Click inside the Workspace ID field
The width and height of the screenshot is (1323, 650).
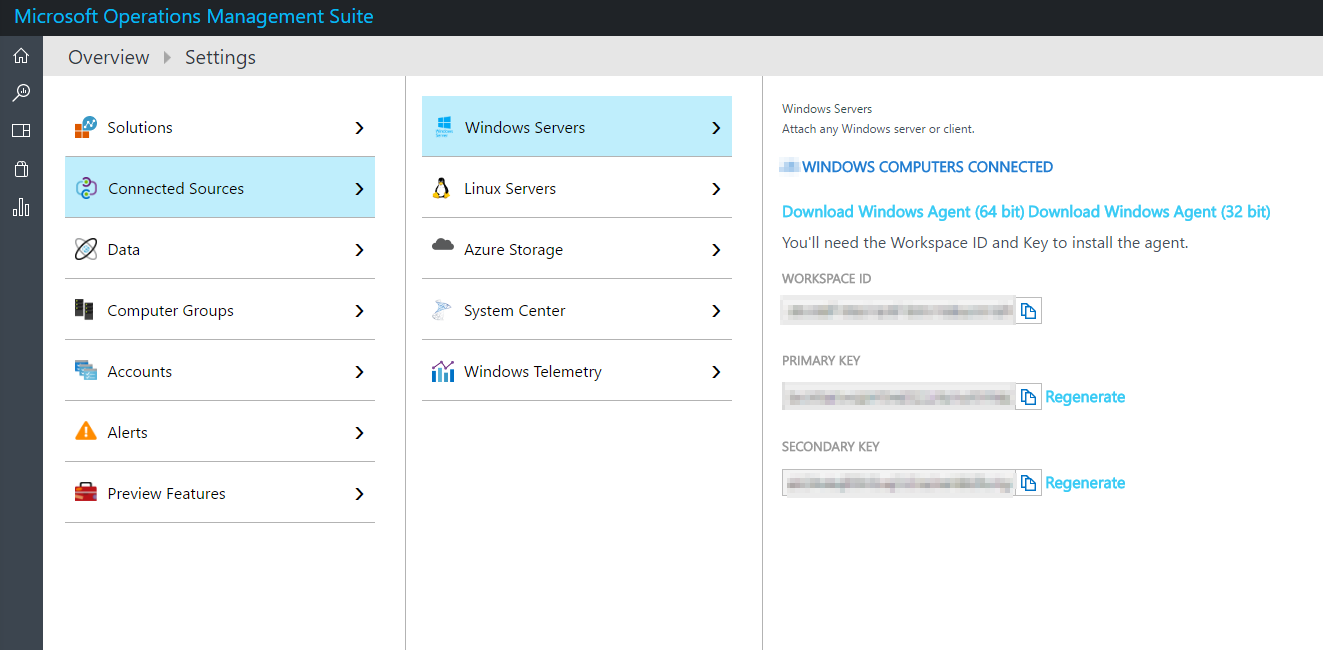[900, 310]
